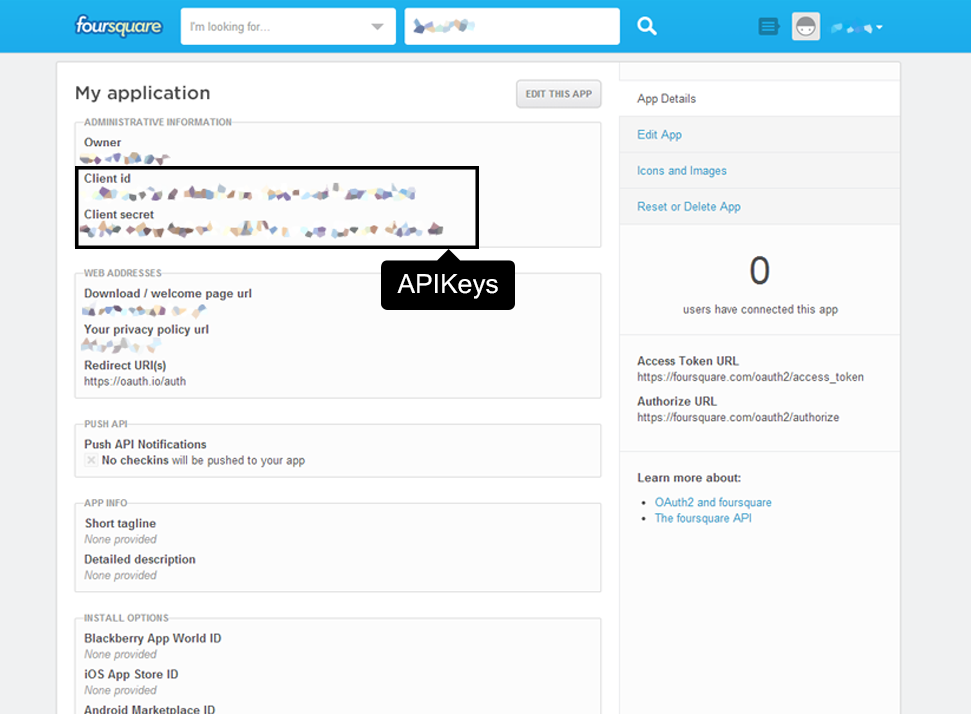
Task: Click the user avatar picture
Action: [806, 27]
